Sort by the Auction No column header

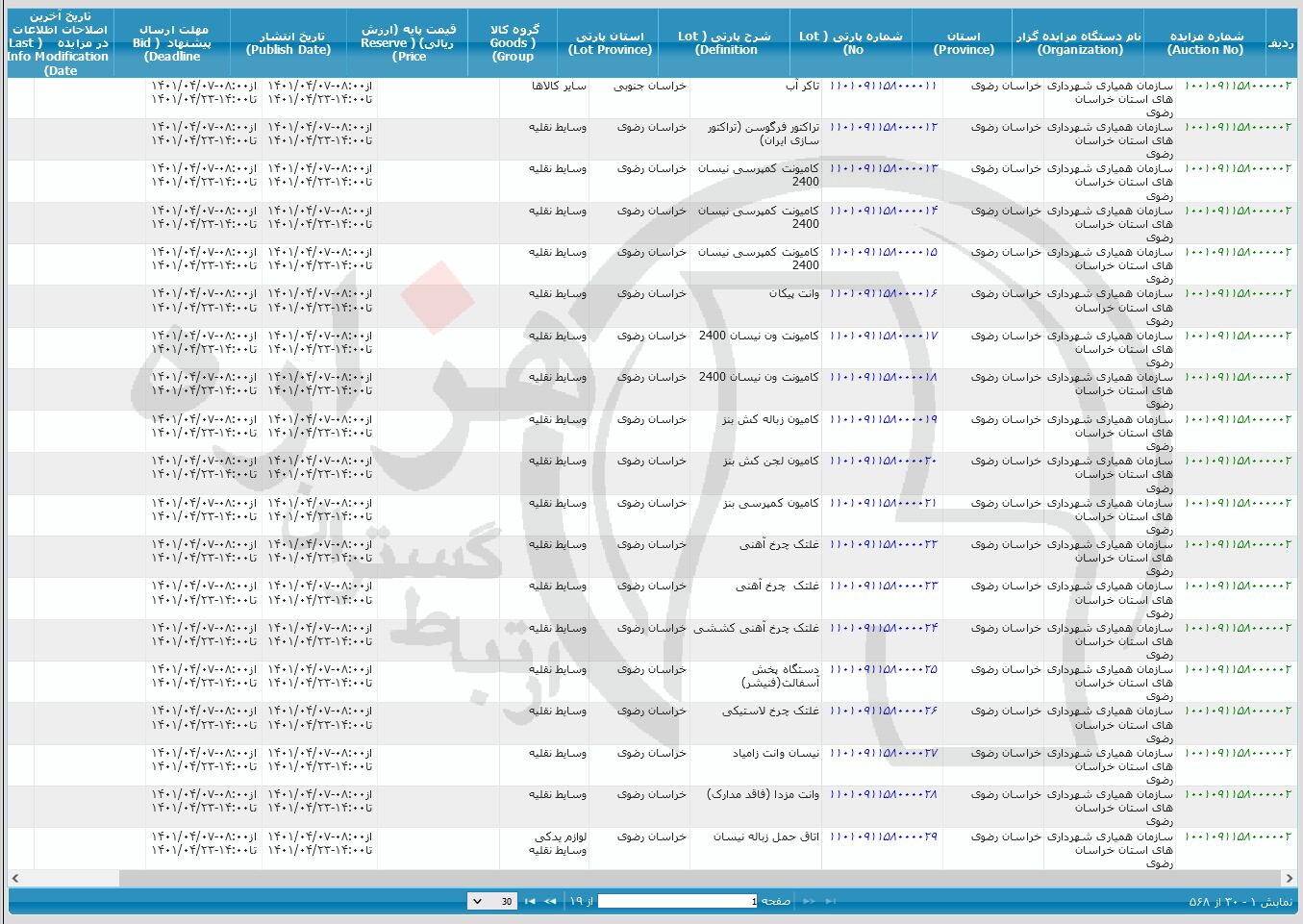(1206, 43)
